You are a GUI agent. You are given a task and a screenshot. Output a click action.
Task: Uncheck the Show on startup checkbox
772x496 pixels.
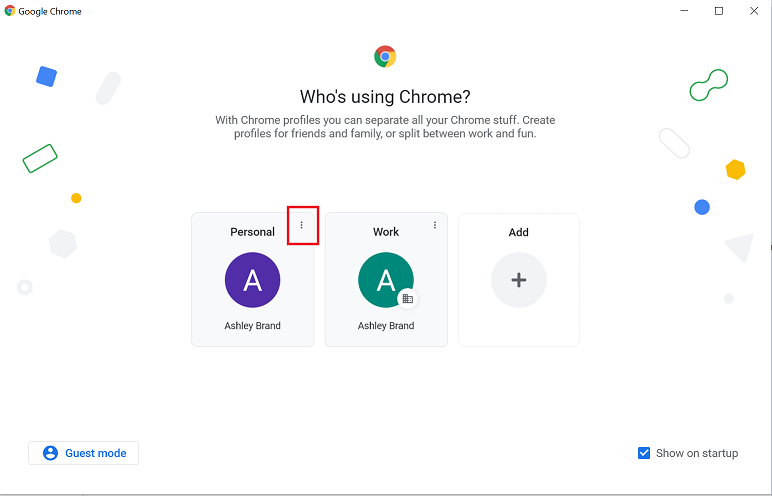[644, 453]
